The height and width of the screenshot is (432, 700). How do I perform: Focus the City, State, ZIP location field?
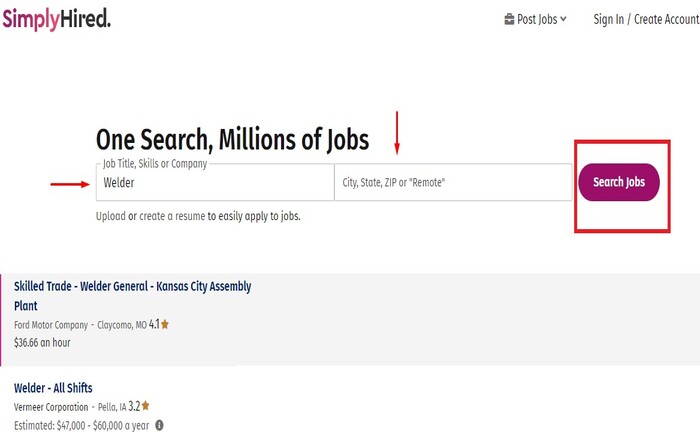[453, 182]
